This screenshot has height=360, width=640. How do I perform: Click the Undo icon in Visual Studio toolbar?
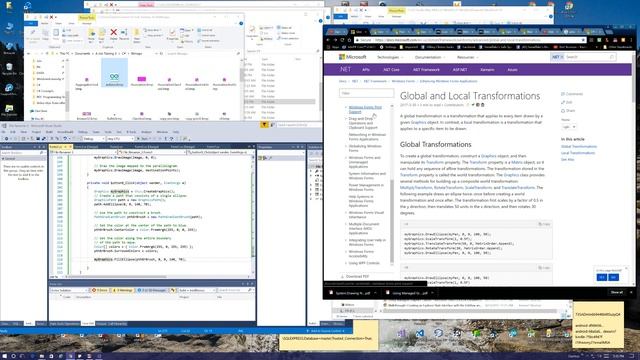pos(65,139)
